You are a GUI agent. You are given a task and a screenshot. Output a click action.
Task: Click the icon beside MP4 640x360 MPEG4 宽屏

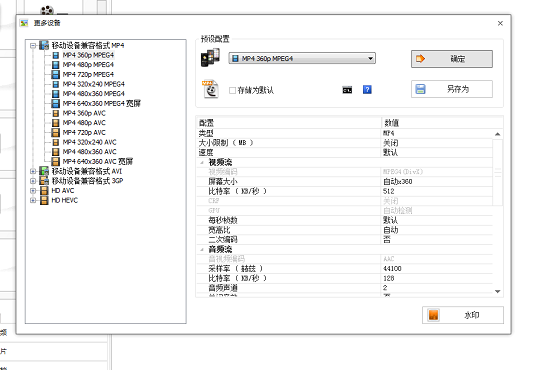[x=55, y=103]
